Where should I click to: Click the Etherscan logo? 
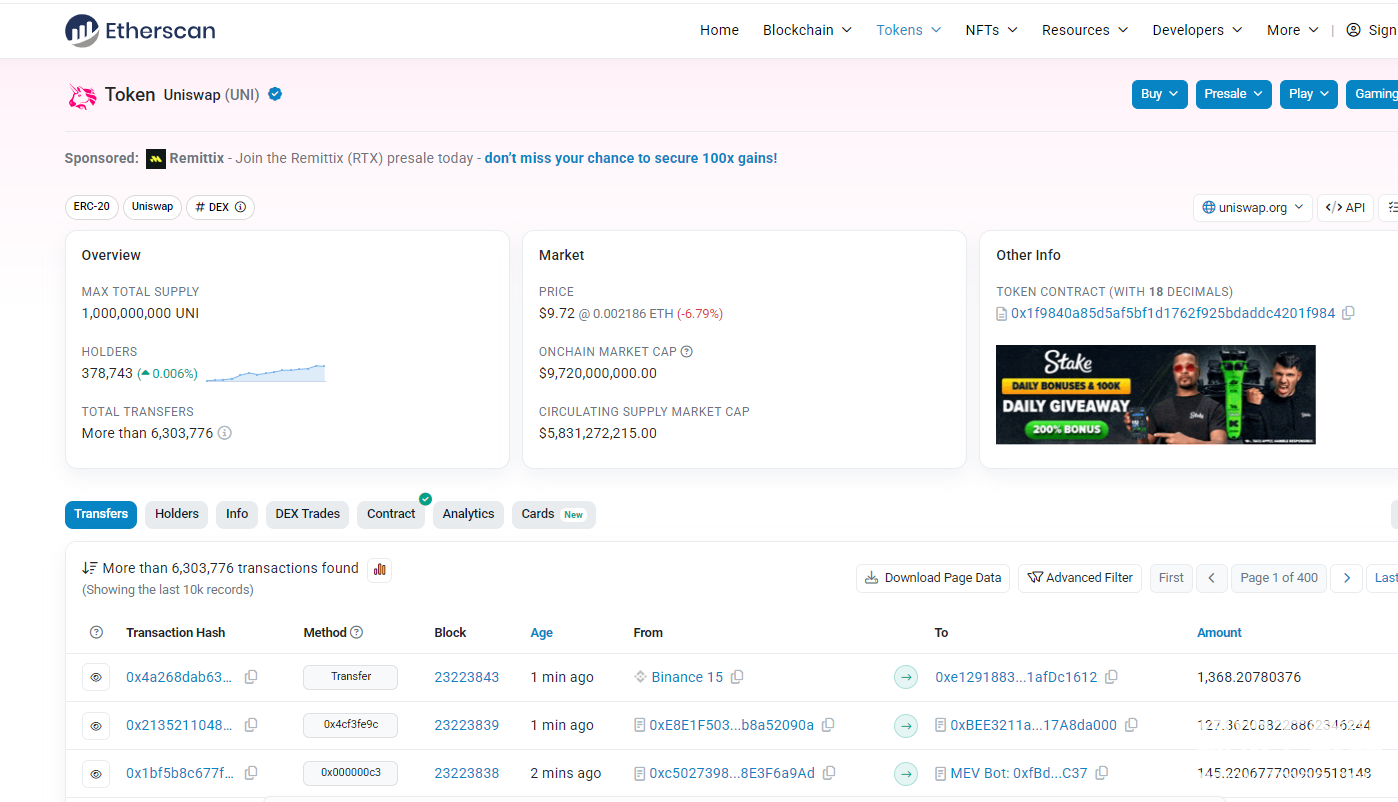[x=140, y=30]
